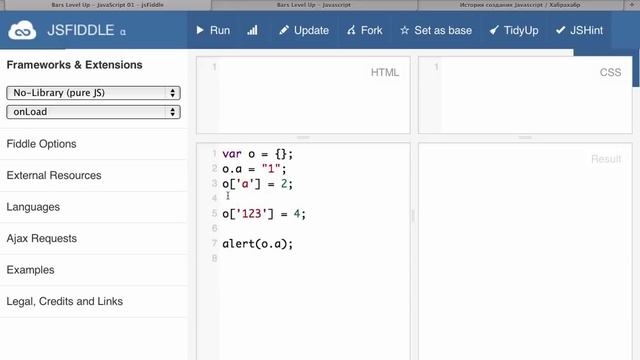Click inside the Result panel
The image size is (640, 360).
pos(525,251)
